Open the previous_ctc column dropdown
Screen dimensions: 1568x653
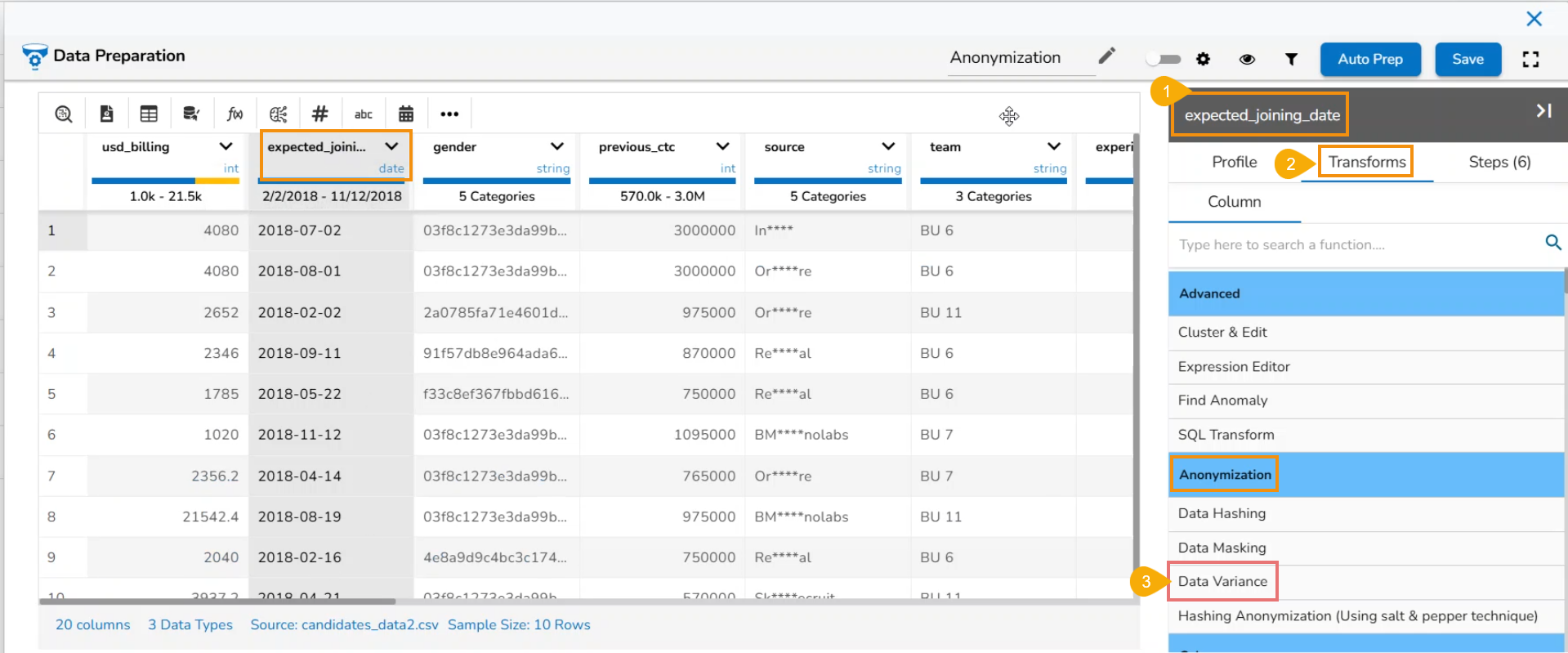click(x=722, y=146)
